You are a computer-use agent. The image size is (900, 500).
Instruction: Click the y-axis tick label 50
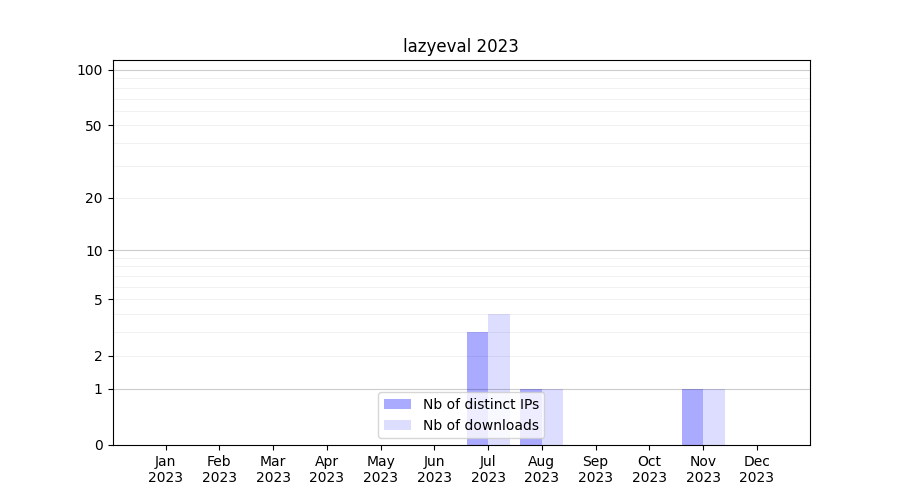94,126
